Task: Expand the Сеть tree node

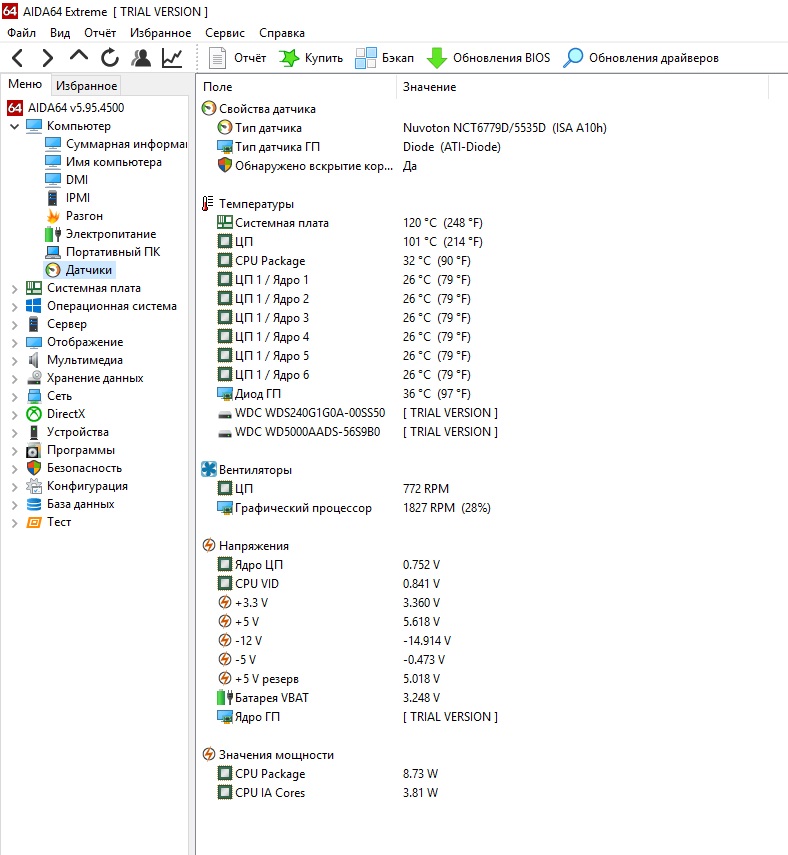Action: point(15,396)
